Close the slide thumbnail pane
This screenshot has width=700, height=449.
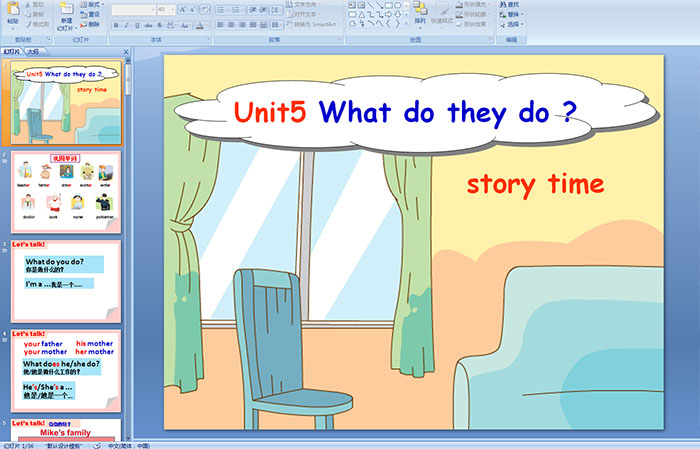pyautogui.click(x=126, y=52)
